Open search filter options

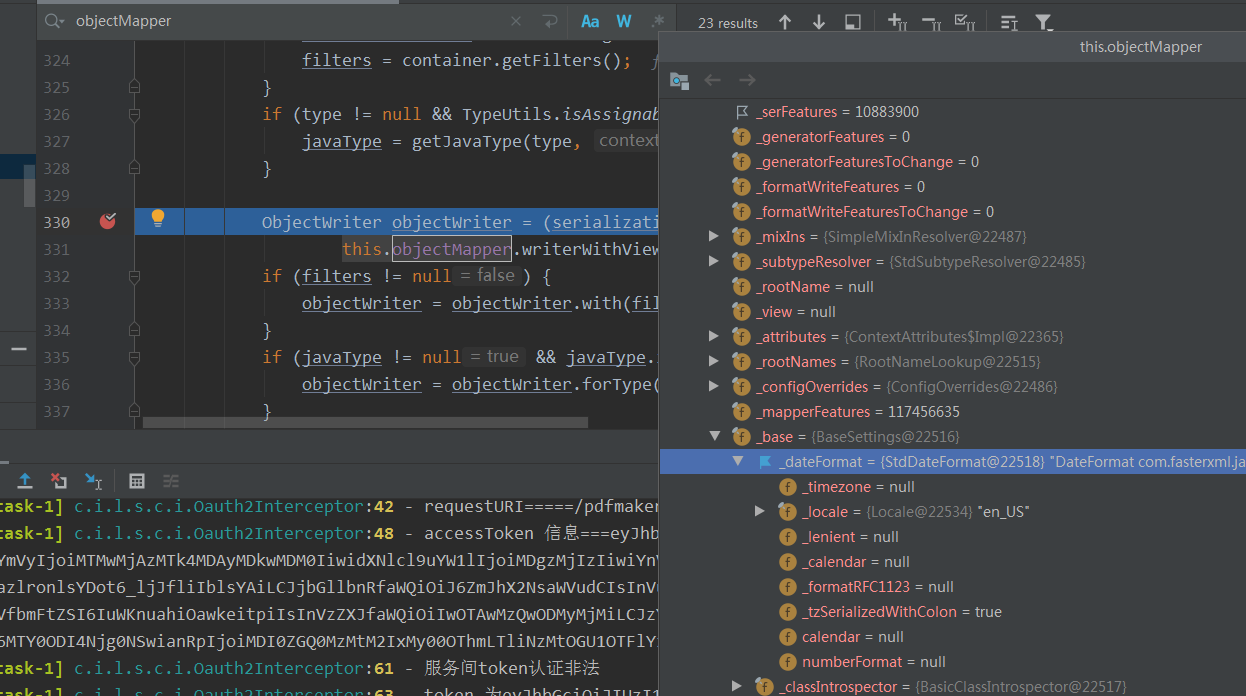pyautogui.click(x=1043, y=22)
